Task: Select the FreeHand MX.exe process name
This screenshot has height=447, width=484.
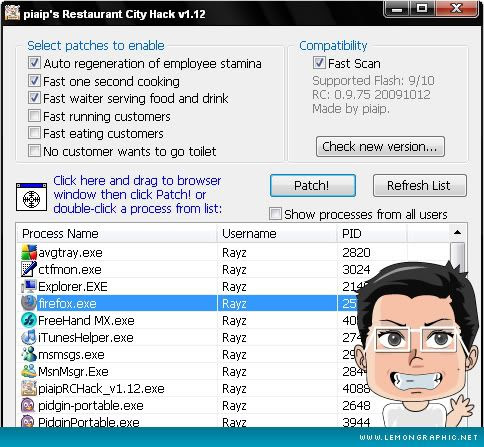Action: (x=86, y=321)
